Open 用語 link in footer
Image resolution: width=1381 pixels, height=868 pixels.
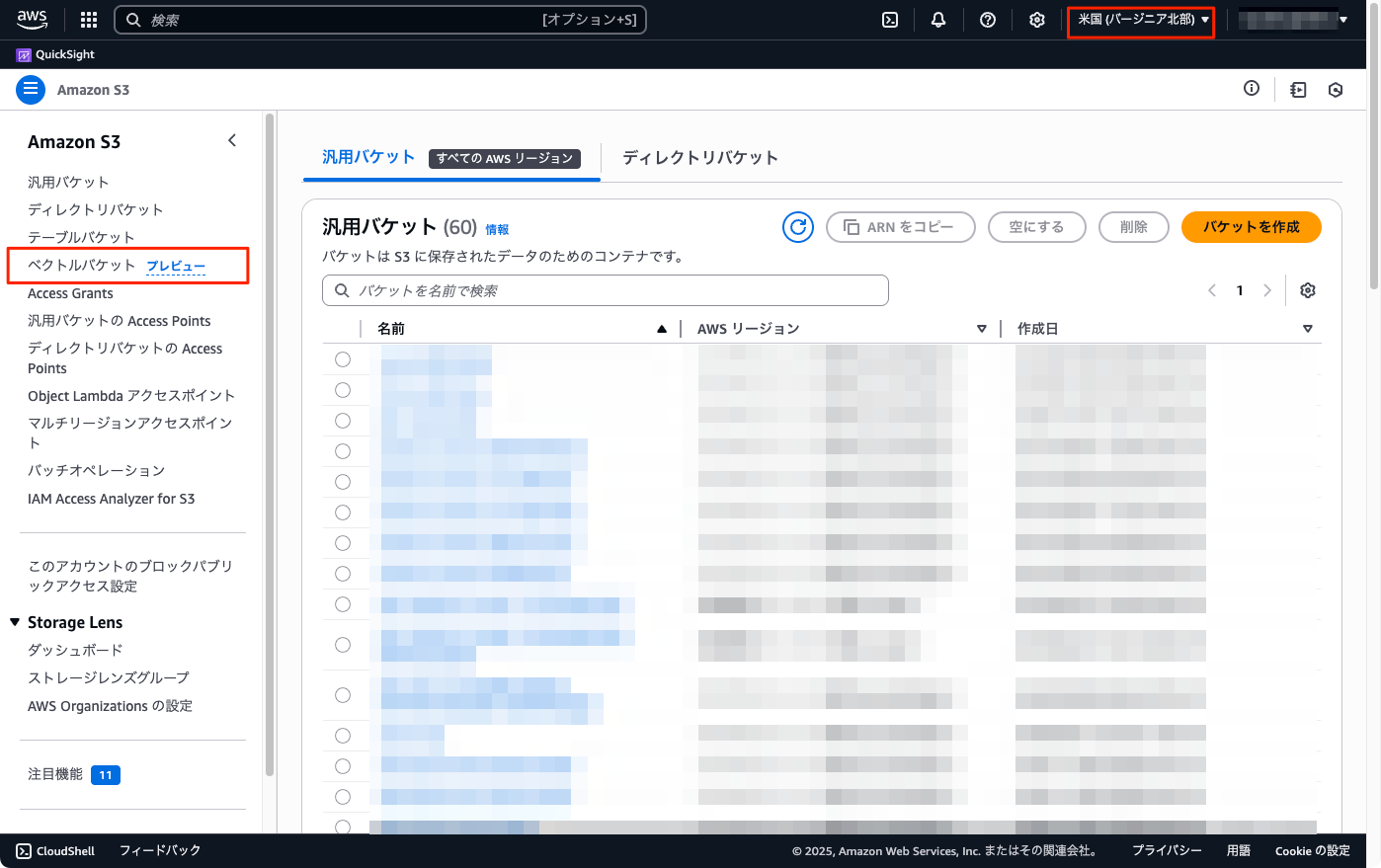(x=1239, y=850)
